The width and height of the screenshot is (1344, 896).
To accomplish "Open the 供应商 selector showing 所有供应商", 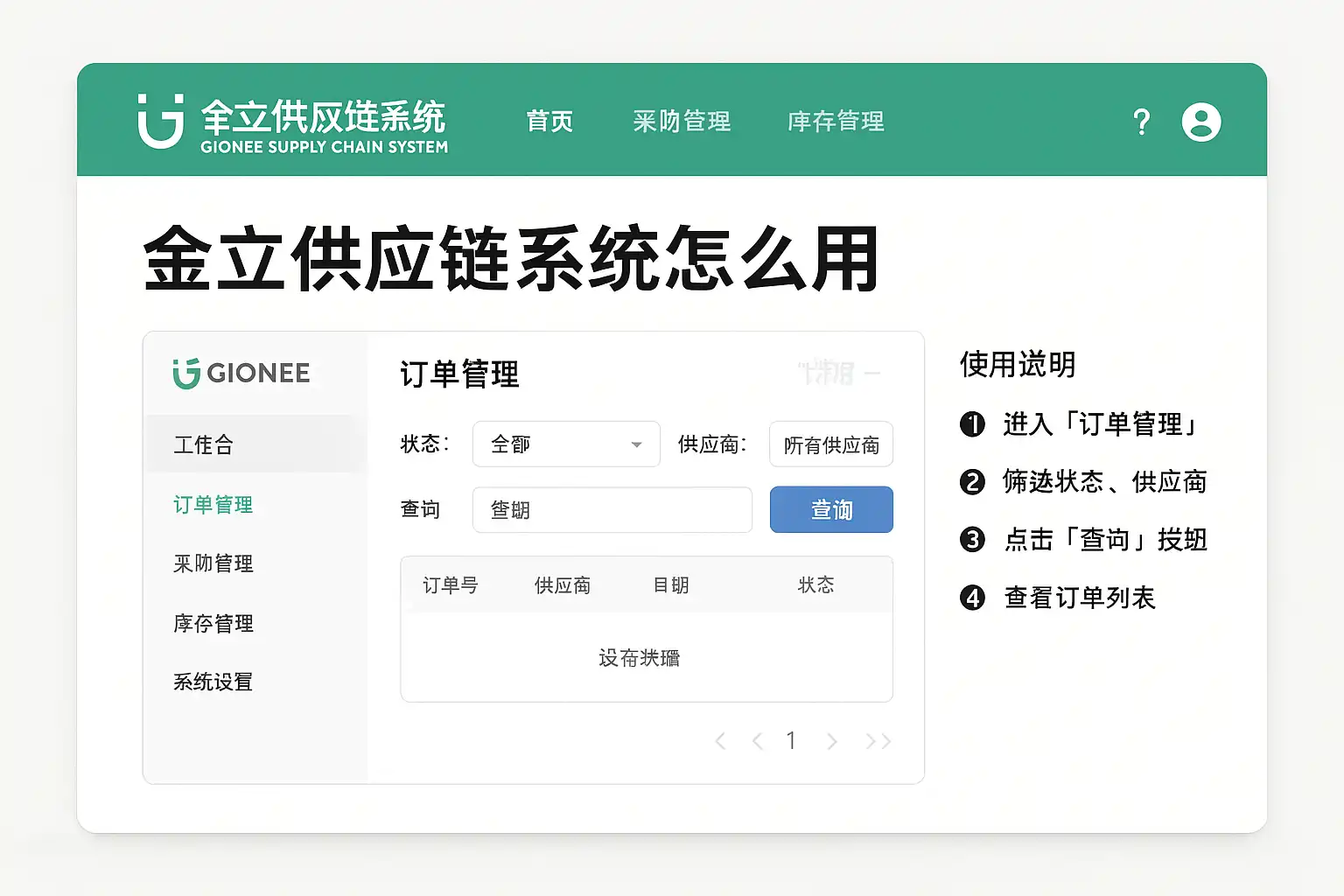I will [x=831, y=444].
